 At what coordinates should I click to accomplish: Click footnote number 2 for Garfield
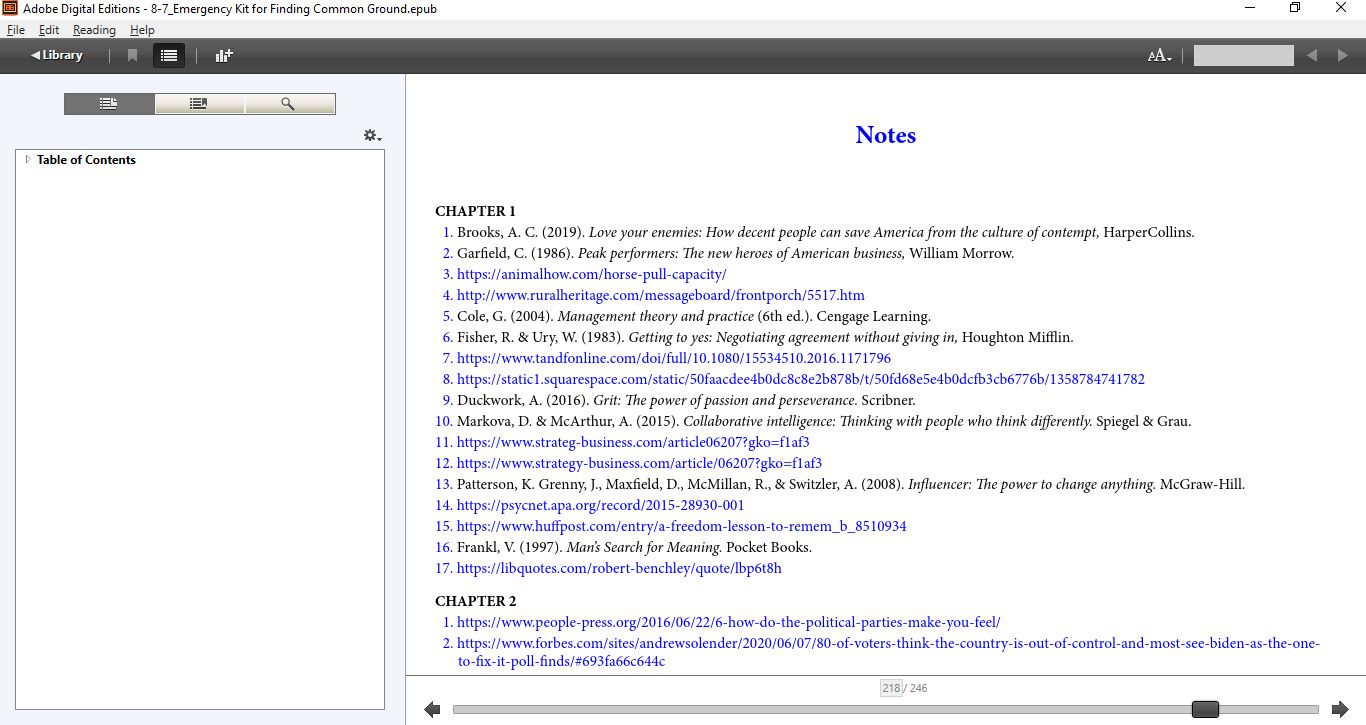pyautogui.click(x=448, y=253)
